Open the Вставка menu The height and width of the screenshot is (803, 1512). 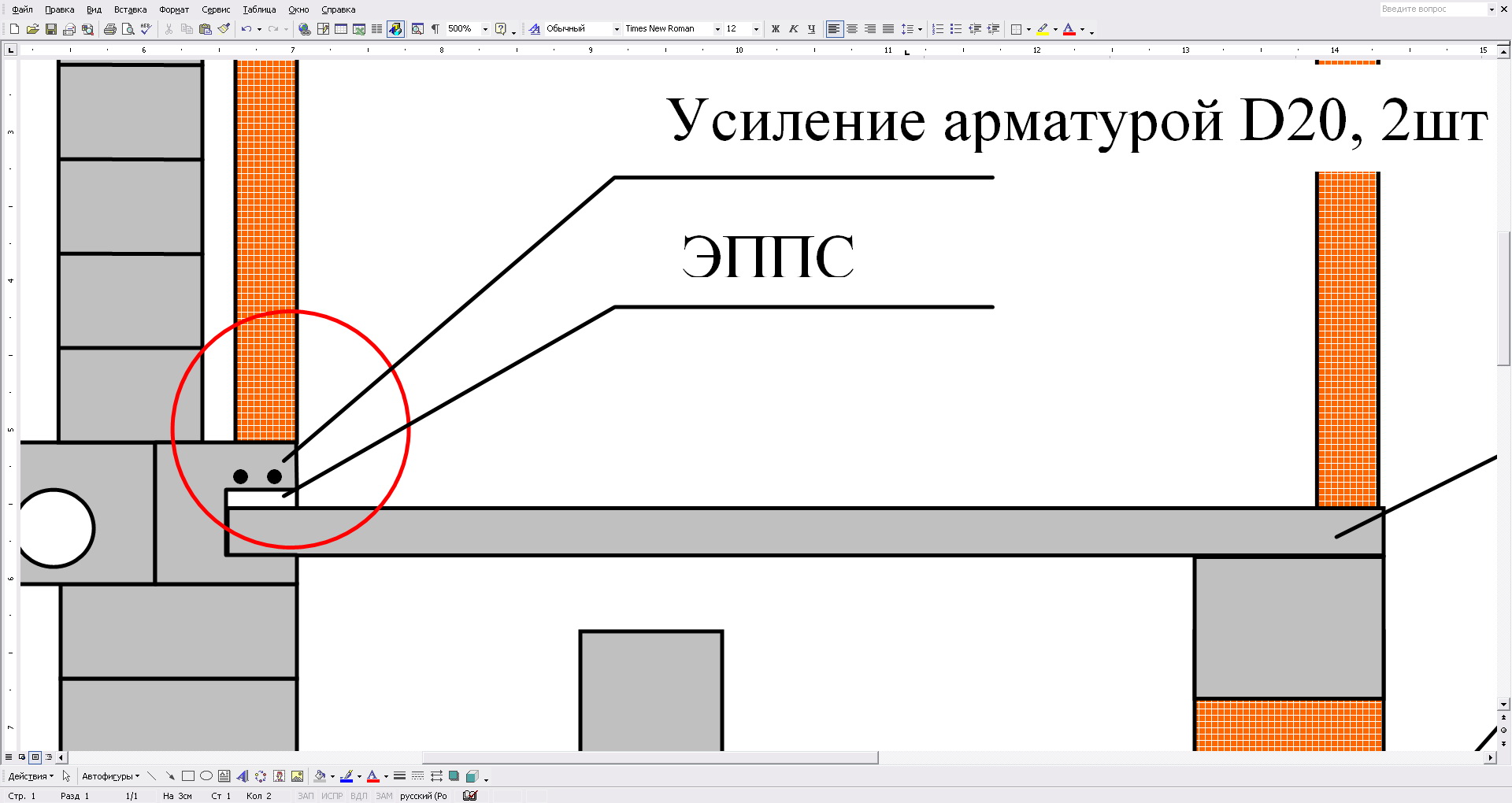click(x=130, y=9)
